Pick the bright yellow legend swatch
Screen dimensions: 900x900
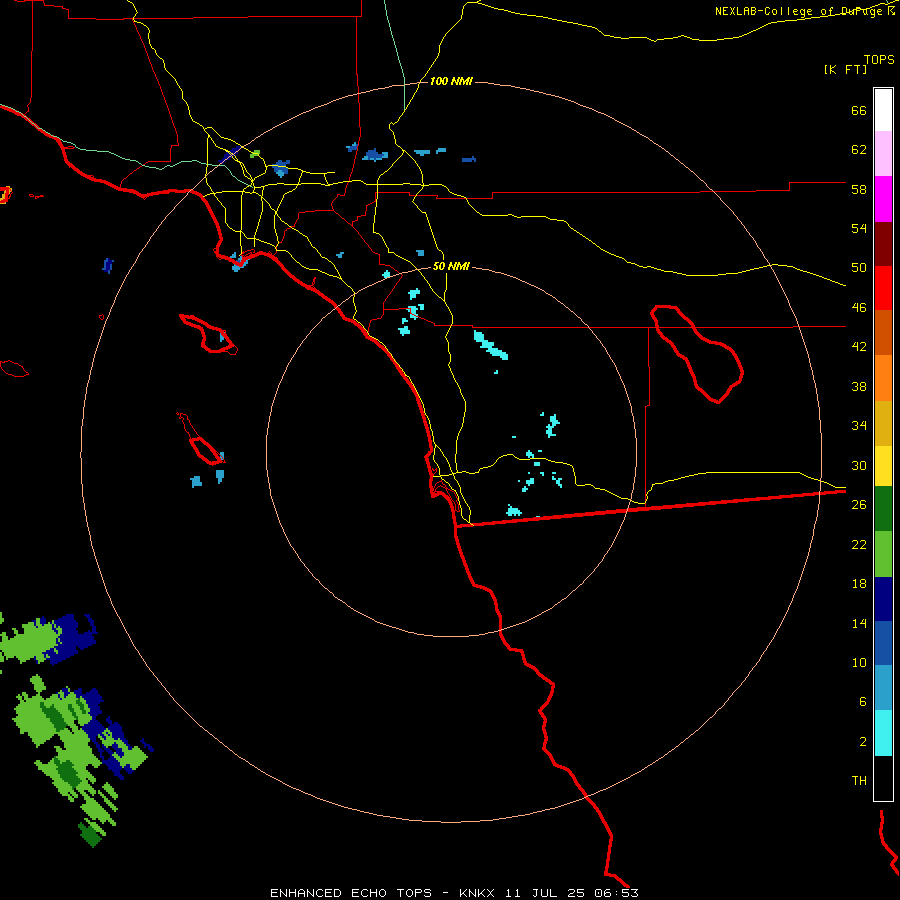click(883, 466)
